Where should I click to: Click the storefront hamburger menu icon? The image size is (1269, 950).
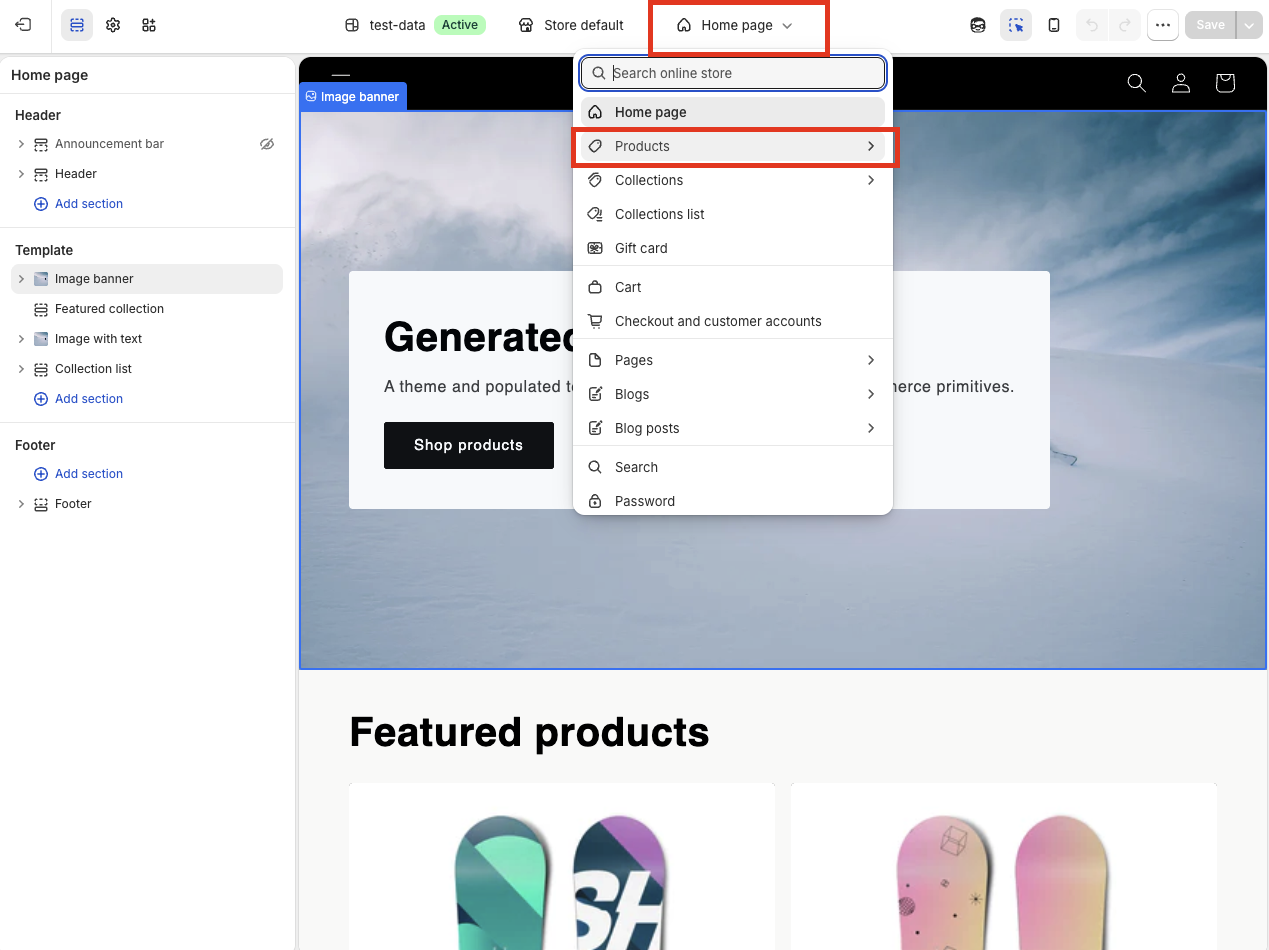tap(341, 75)
